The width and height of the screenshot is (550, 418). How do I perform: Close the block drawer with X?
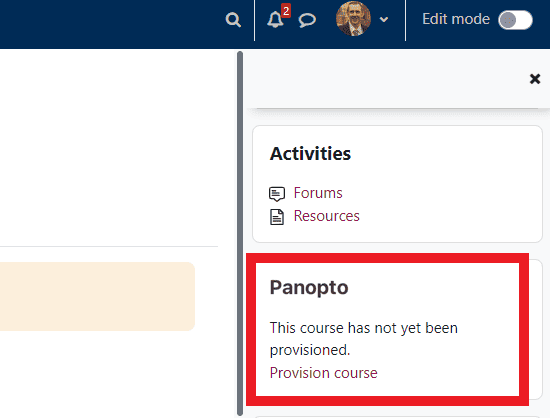click(x=535, y=79)
